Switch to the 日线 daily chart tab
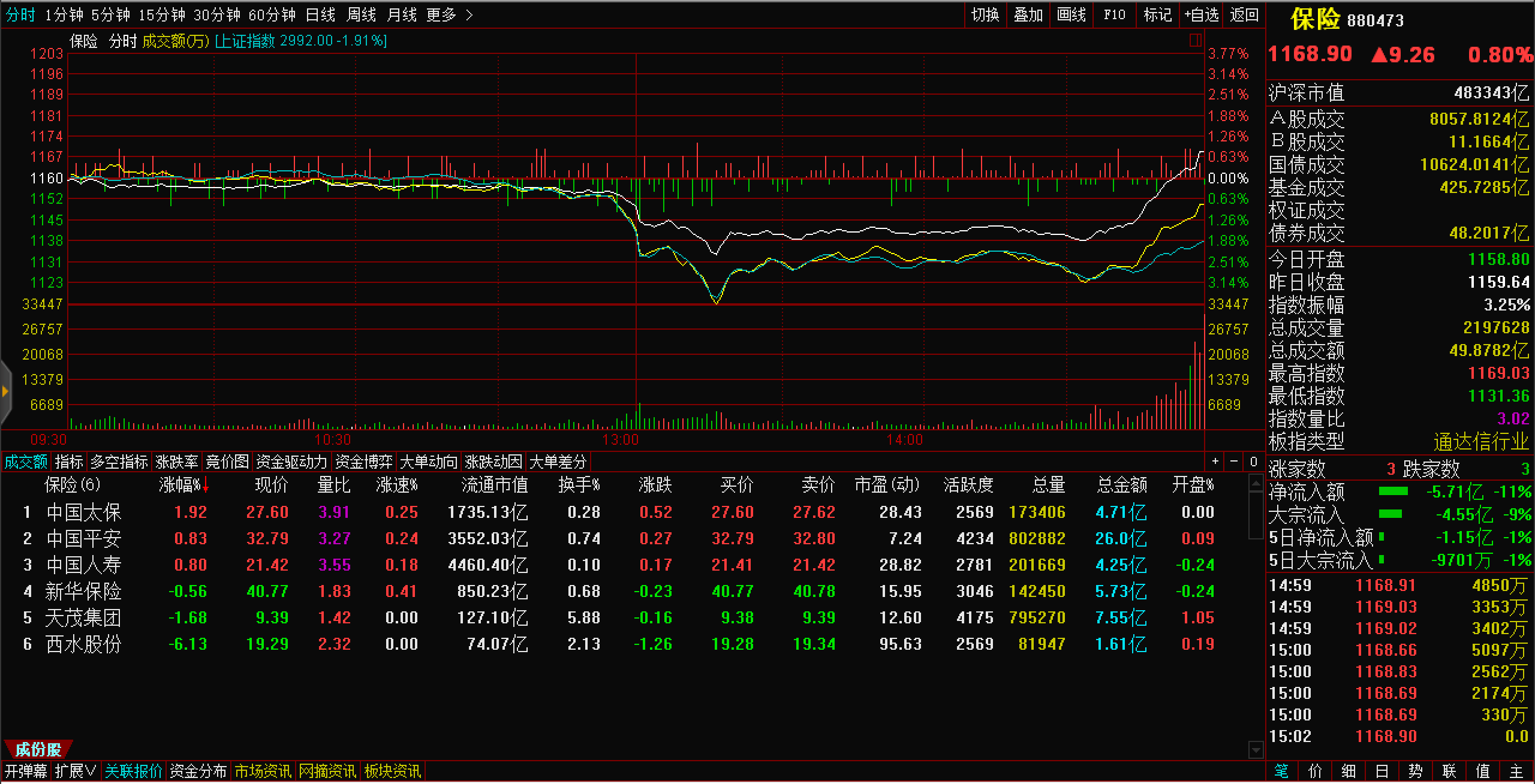 [320, 14]
